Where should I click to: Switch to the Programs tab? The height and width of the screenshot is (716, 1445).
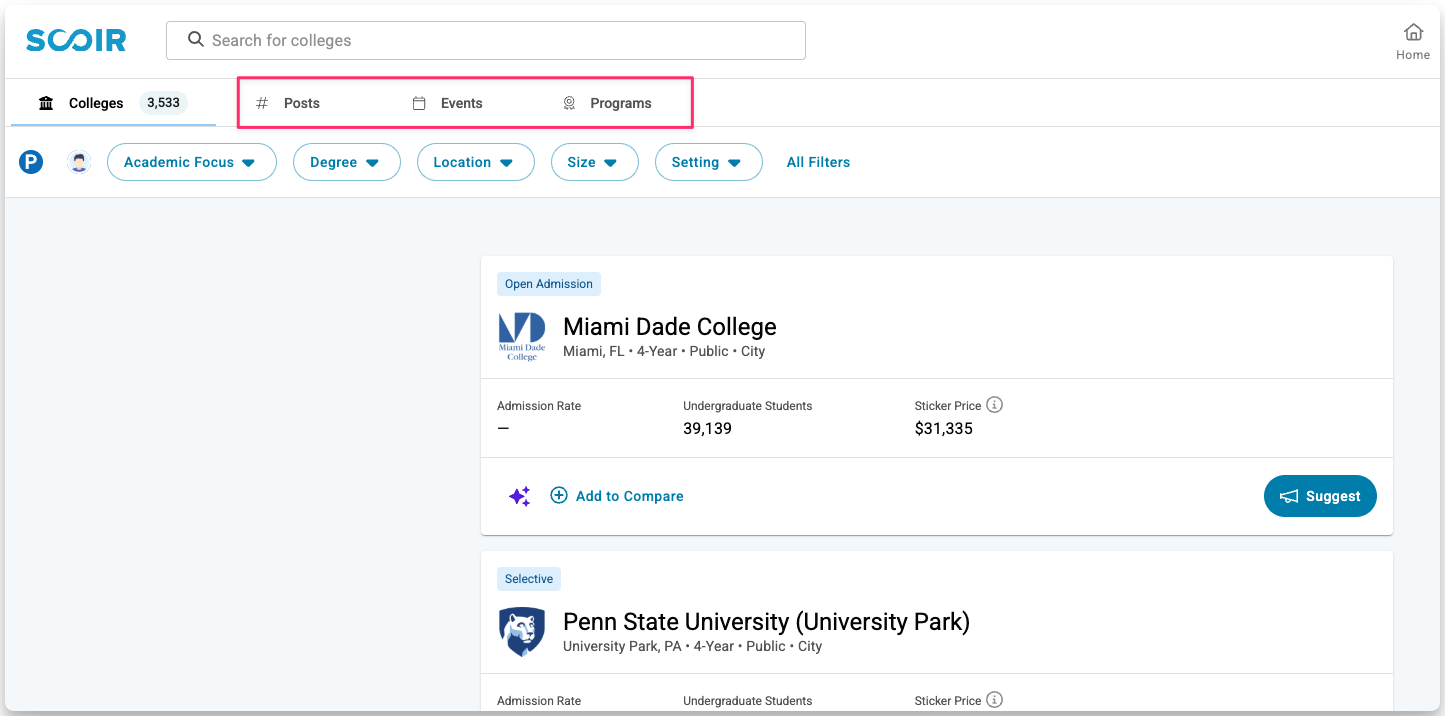(x=620, y=103)
